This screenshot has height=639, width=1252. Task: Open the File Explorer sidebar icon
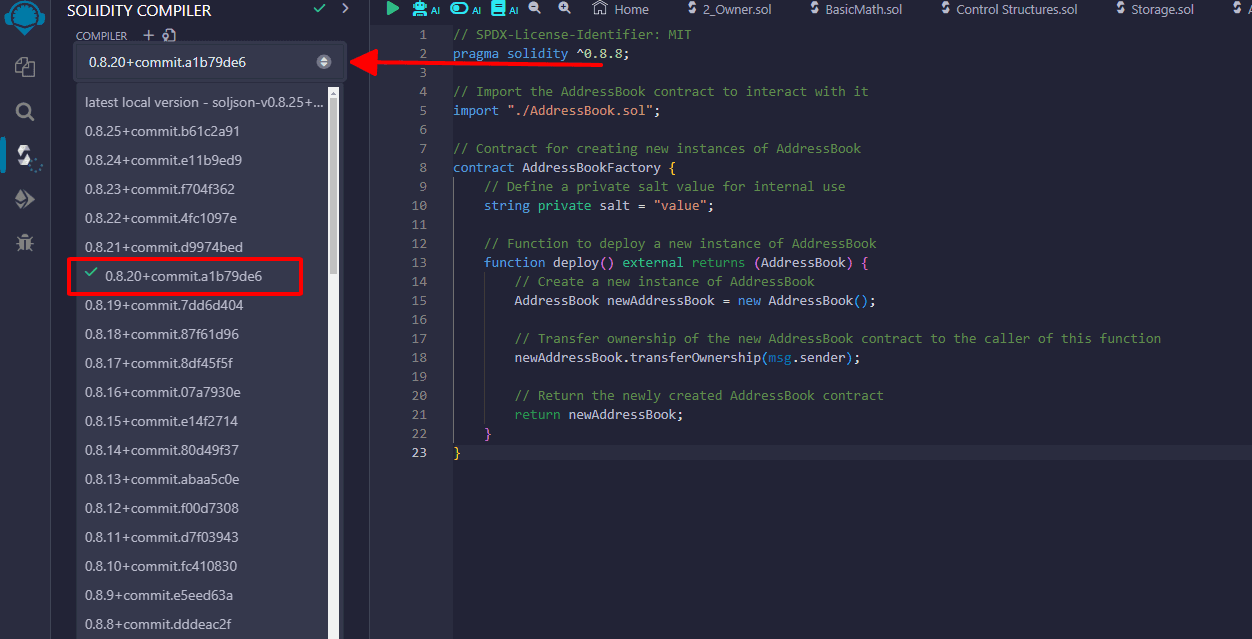[x=25, y=68]
